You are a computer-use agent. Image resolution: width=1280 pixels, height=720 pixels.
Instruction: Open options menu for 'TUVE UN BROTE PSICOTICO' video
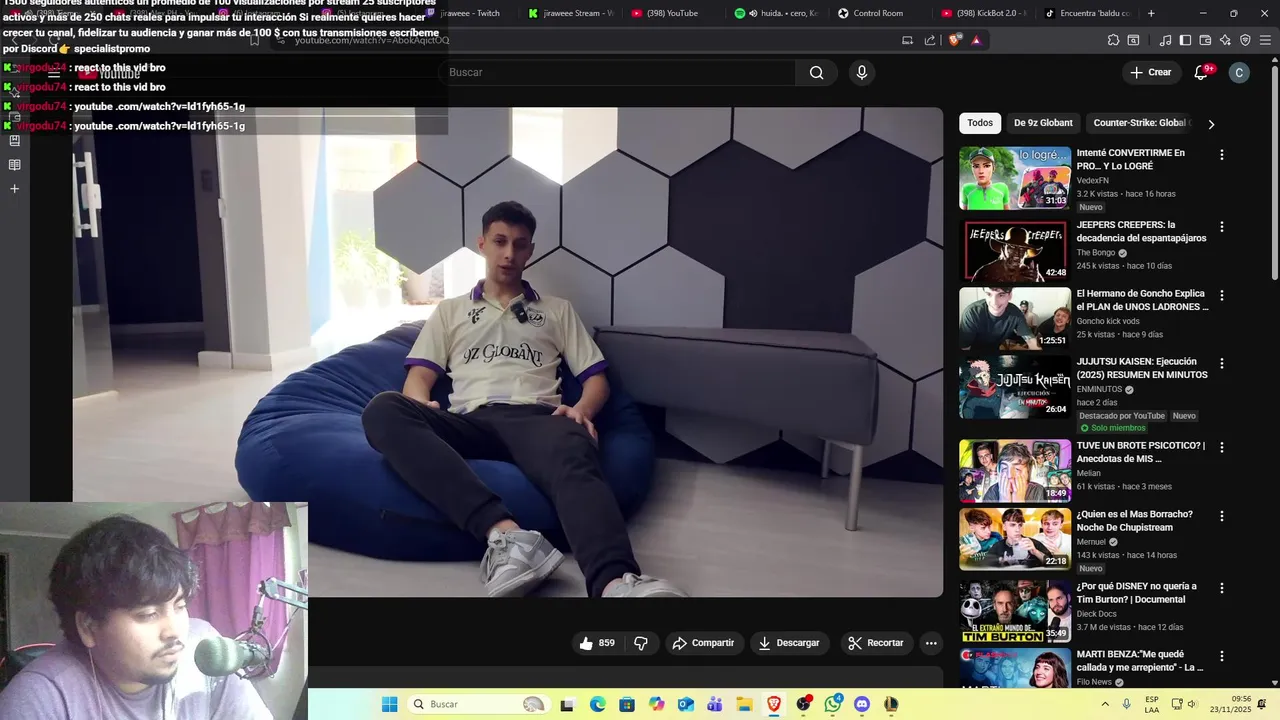click(1221, 448)
